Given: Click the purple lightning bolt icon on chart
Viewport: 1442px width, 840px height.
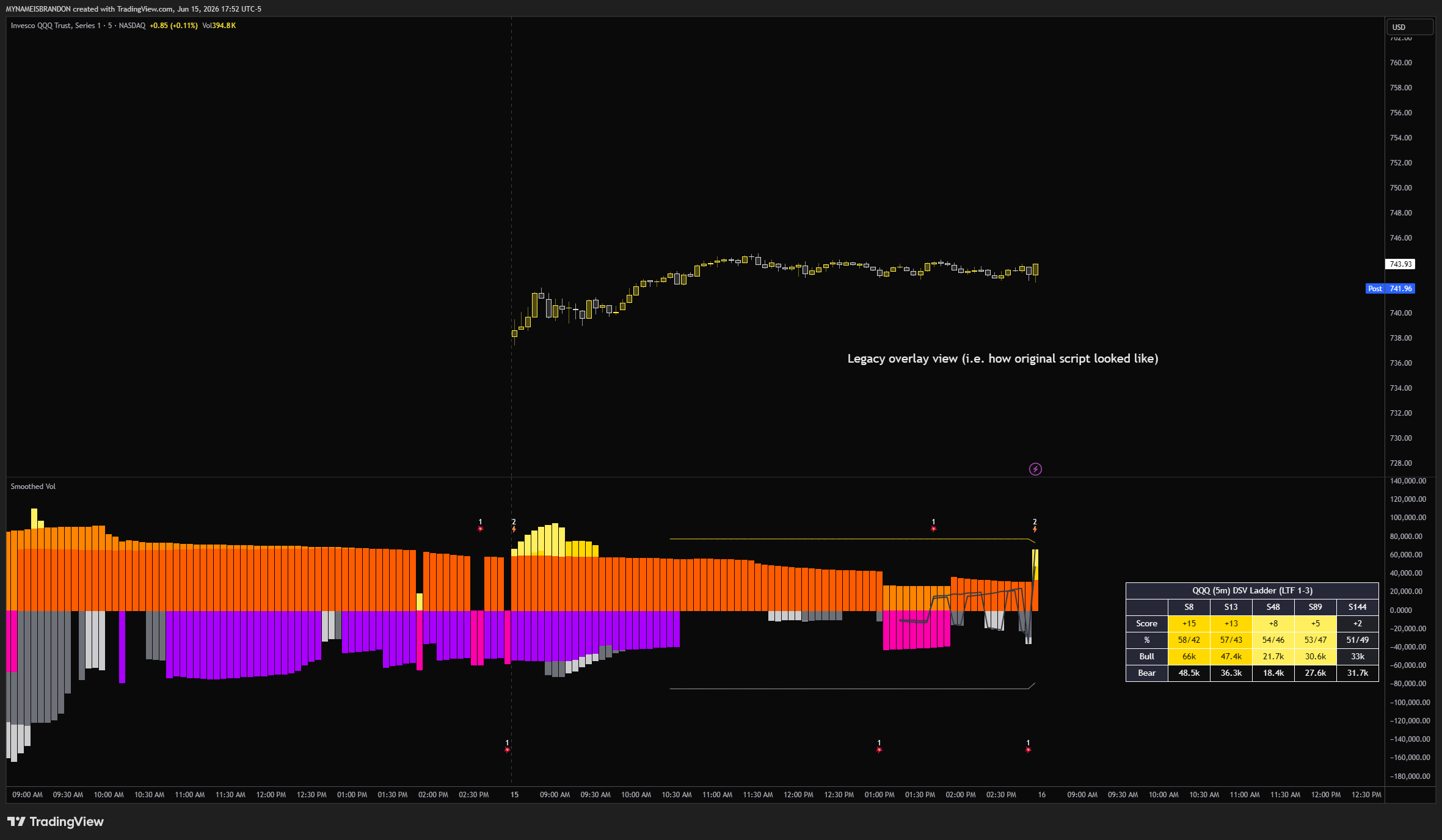Looking at the screenshot, I should pos(1035,469).
